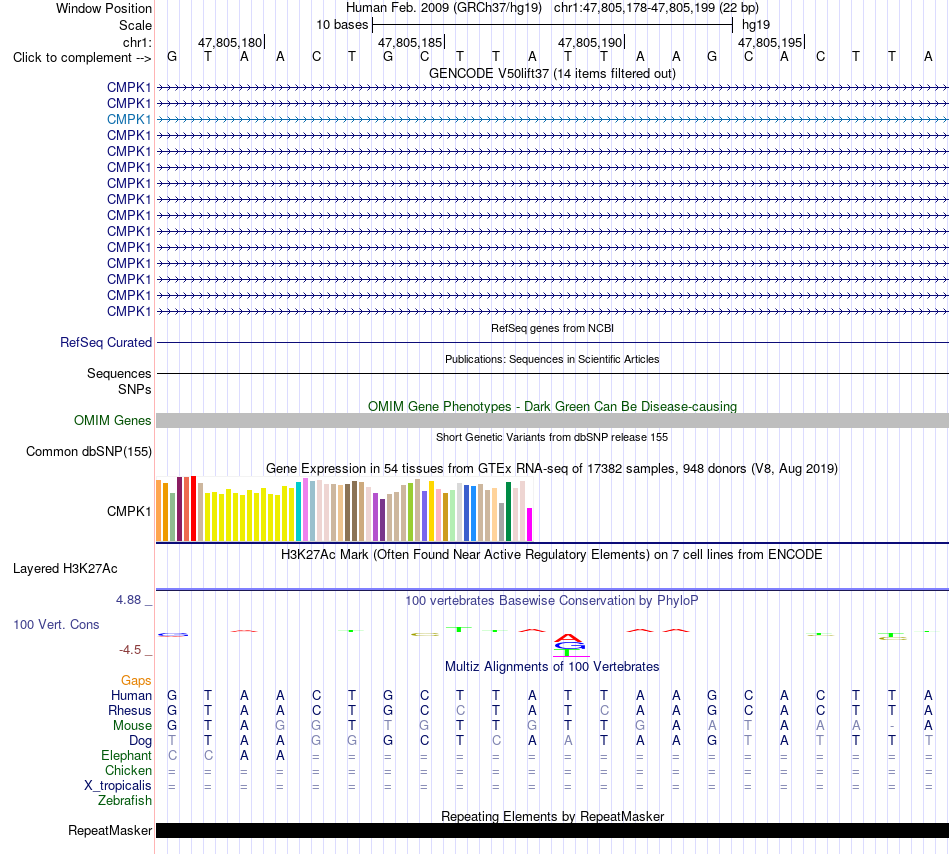Screen dimensions: 950x854
Task: Click the black RepeatMasker item bar
Action: [x=553, y=830]
